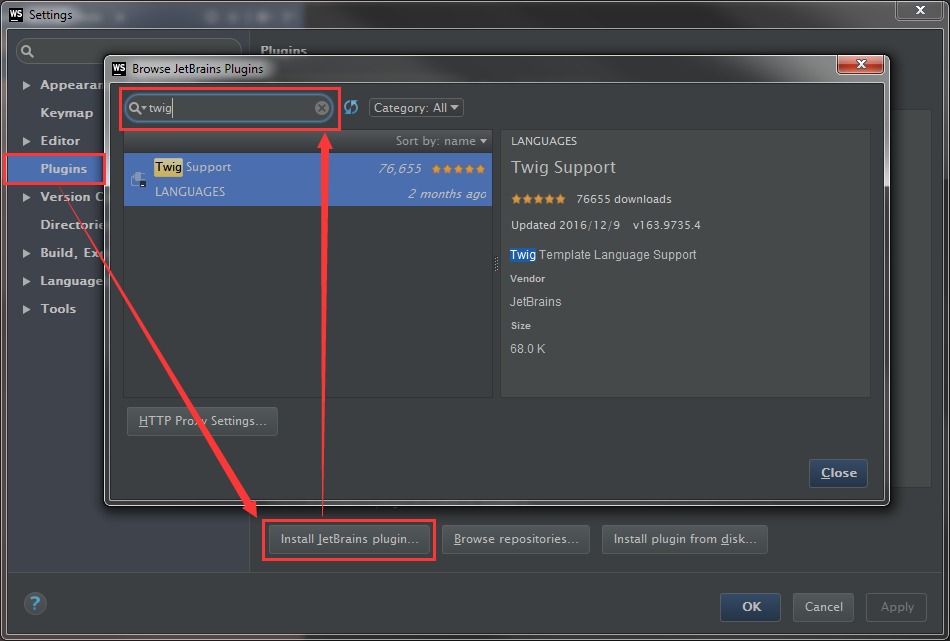Click the version v163.9735.4 text
This screenshot has height=641, width=950.
666,225
